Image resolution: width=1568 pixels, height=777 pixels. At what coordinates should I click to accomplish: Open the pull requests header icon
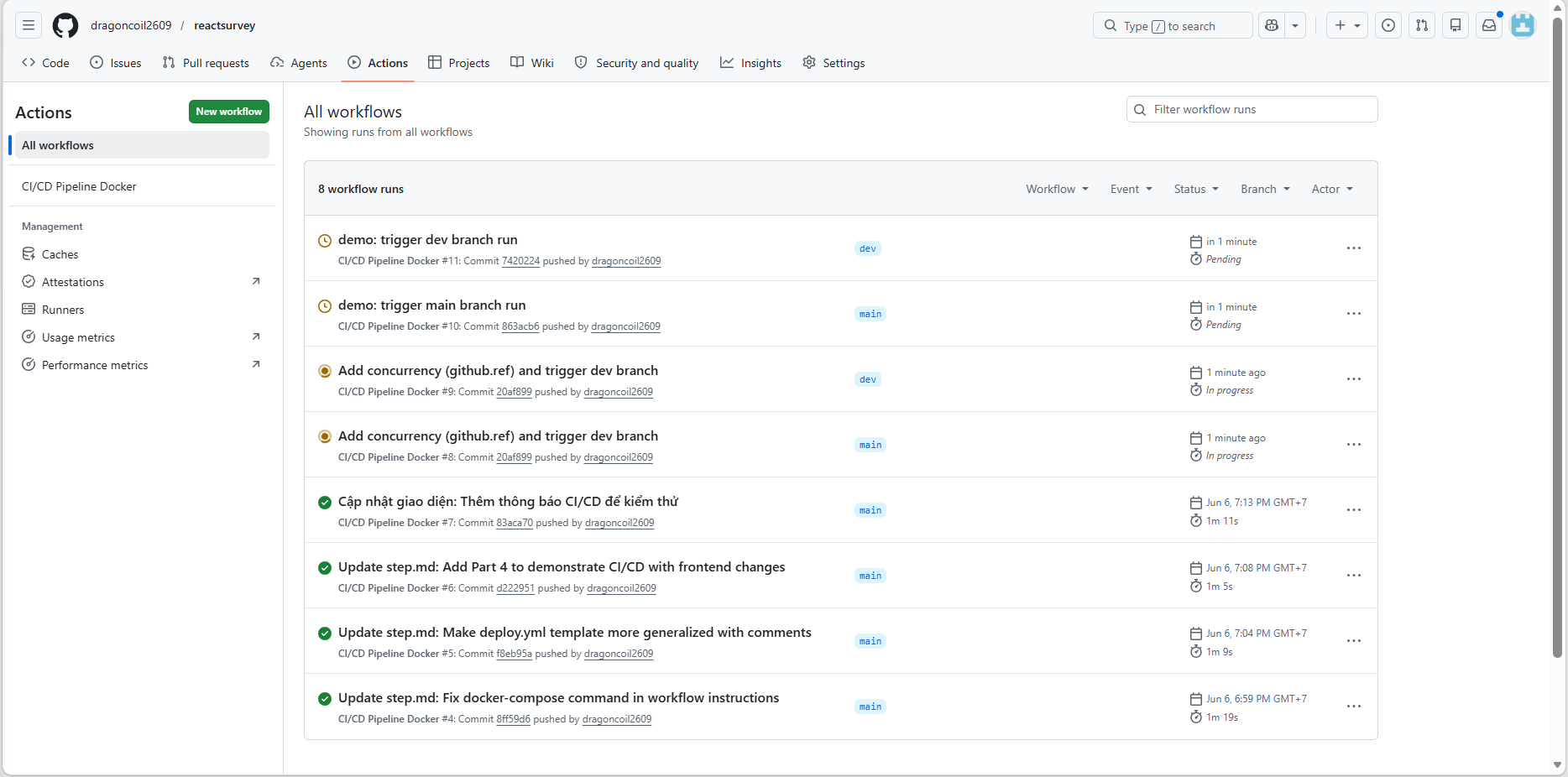click(1422, 25)
